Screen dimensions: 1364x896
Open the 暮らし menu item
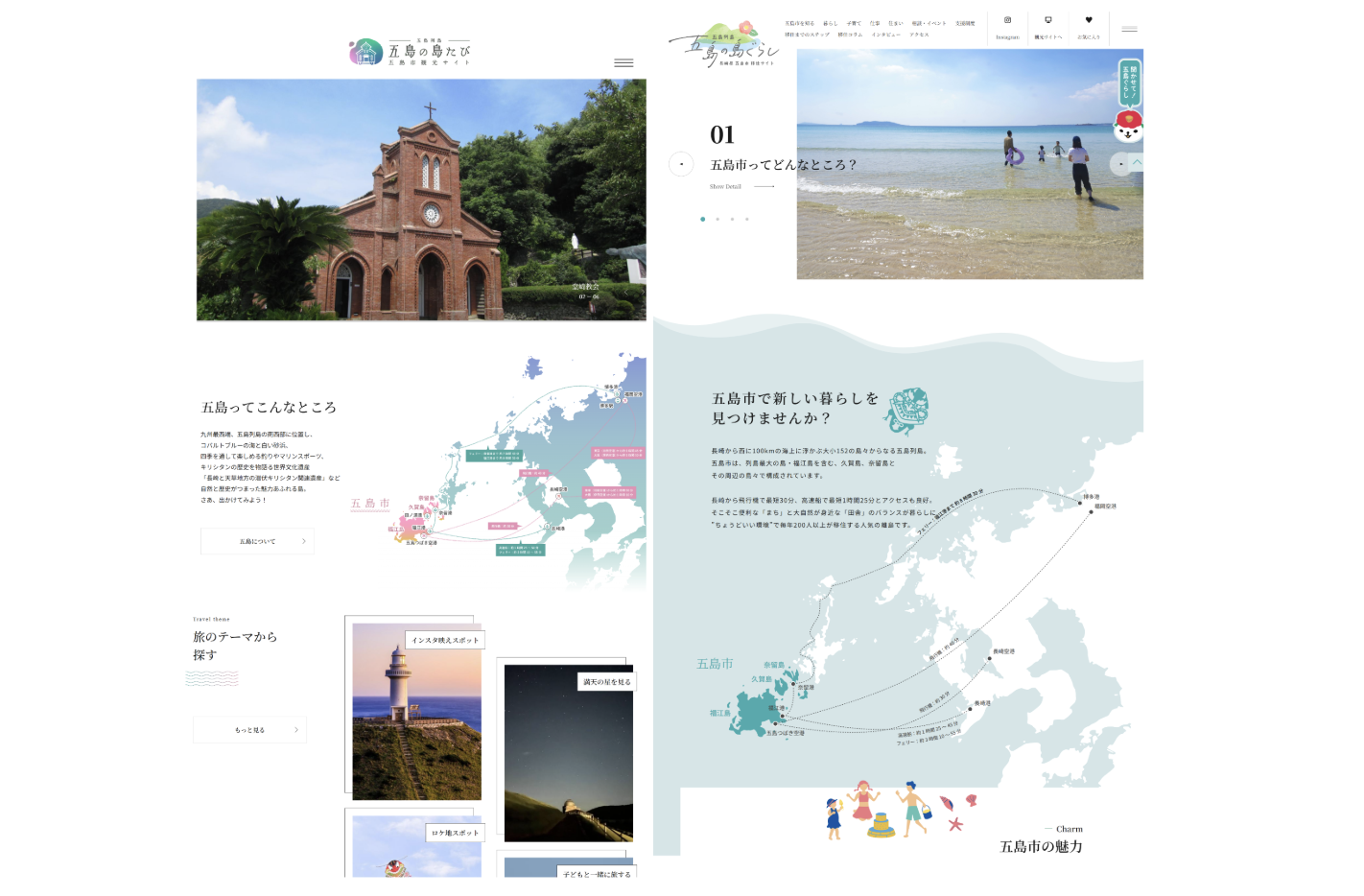[x=830, y=23]
